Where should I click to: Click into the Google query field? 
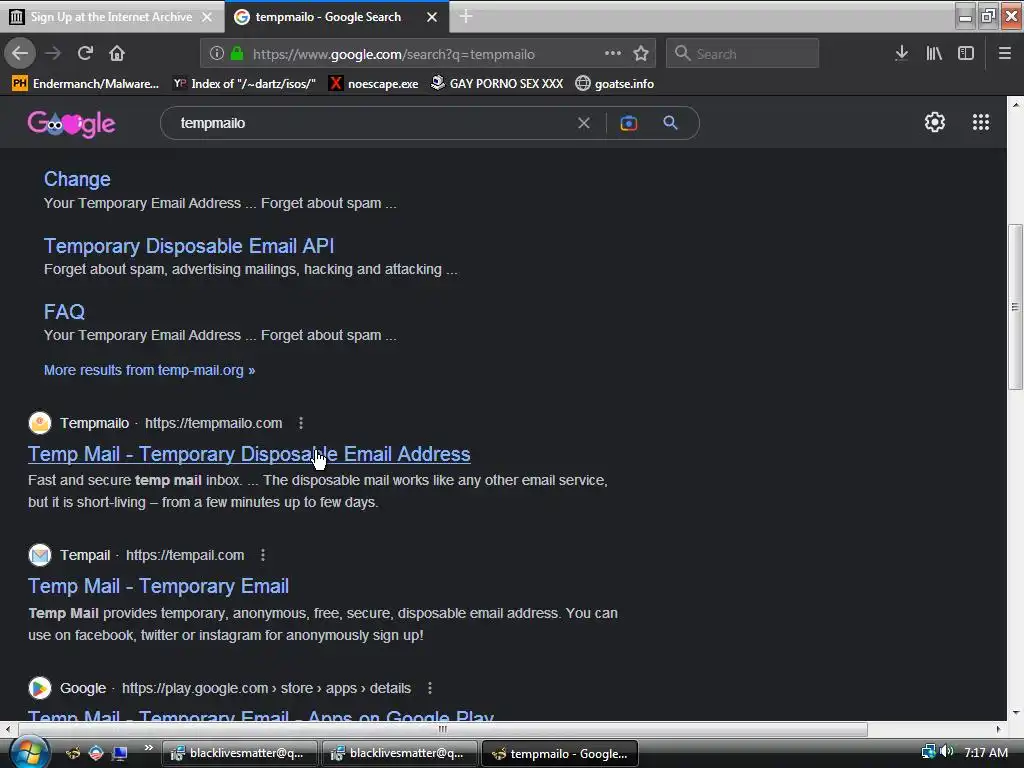point(372,123)
